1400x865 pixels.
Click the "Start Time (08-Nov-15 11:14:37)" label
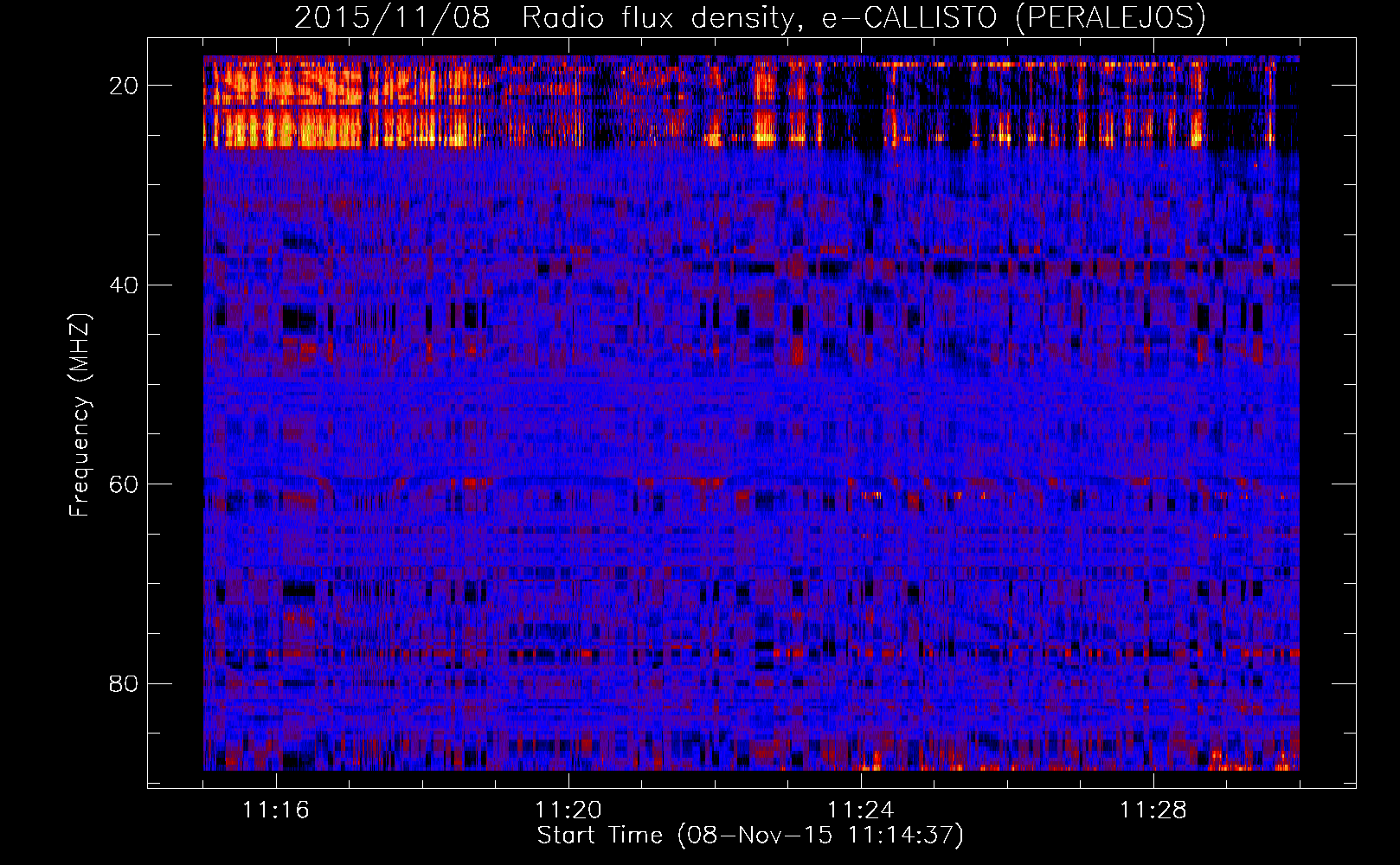click(750, 836)
